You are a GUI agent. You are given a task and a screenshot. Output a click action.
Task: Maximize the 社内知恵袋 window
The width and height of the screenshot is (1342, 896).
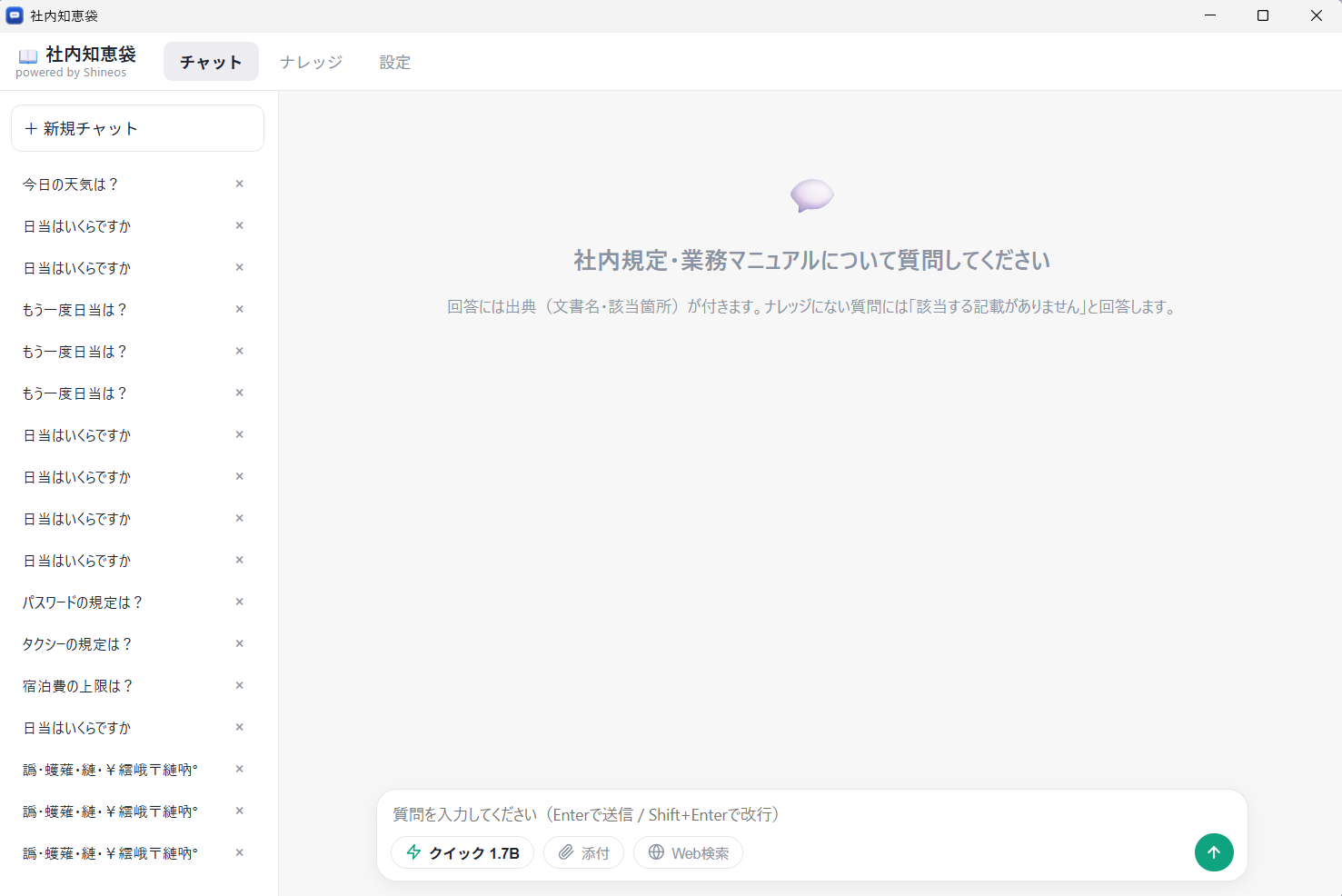click(1263, 15)
